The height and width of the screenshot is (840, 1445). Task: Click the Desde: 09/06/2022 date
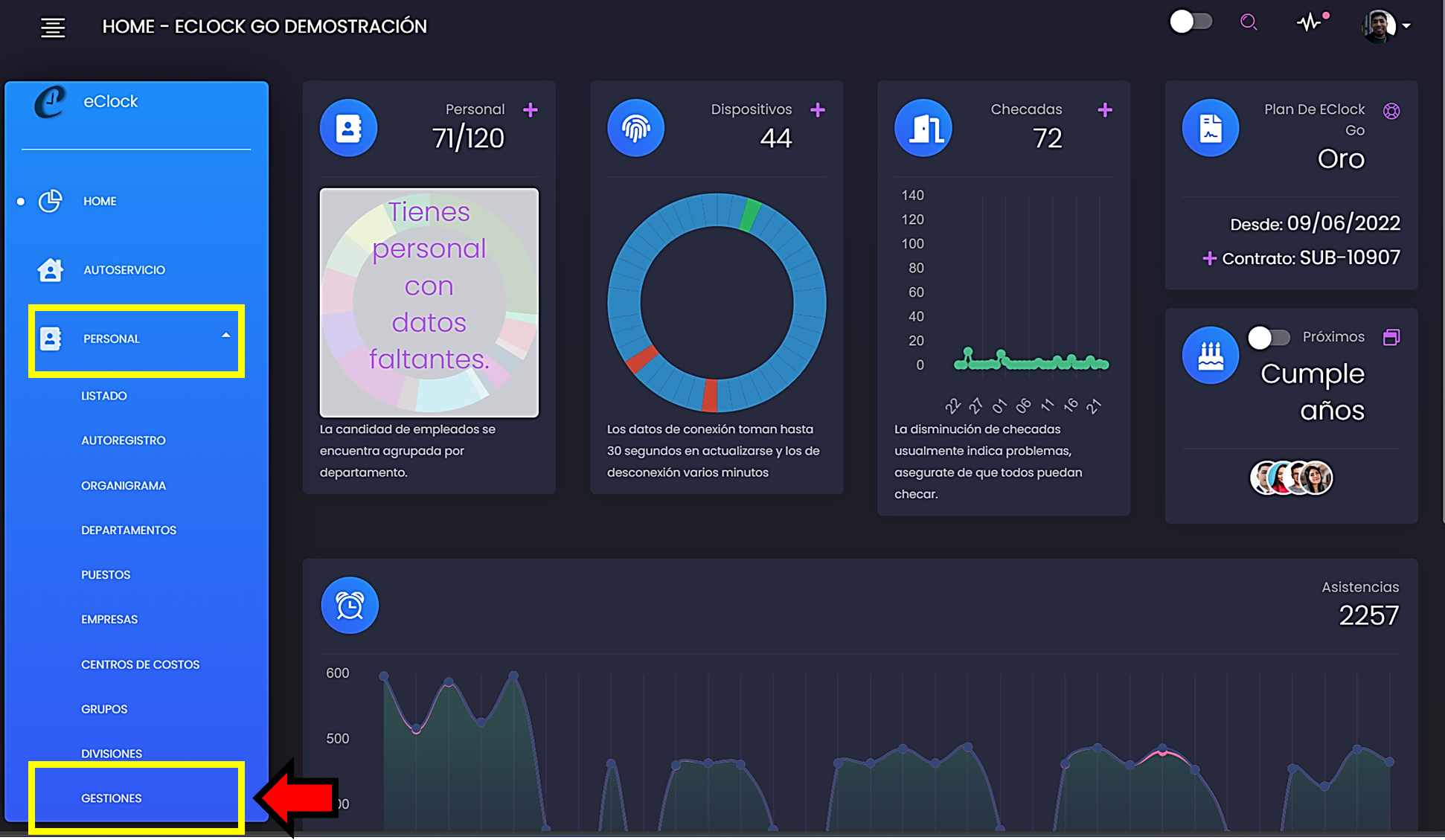click(1315, 223)
